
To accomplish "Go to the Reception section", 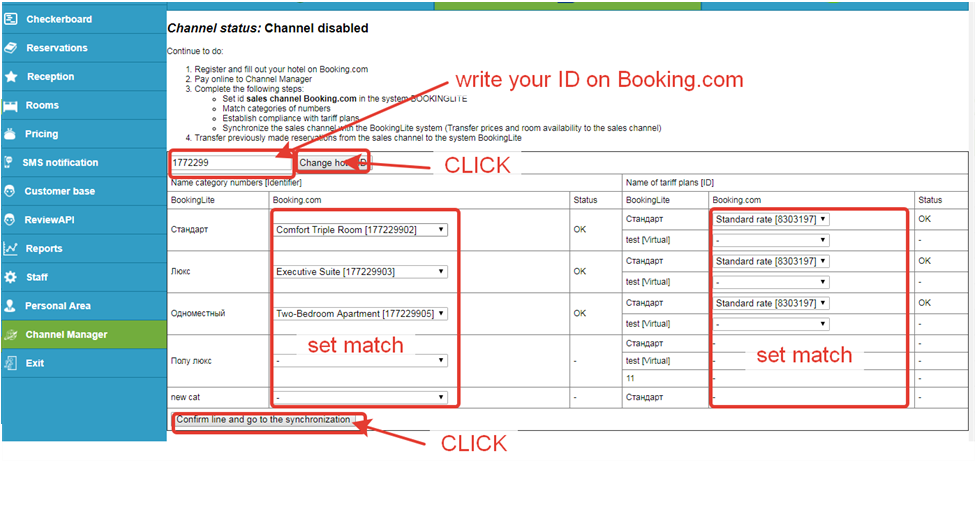I will [x=84, y=77].
